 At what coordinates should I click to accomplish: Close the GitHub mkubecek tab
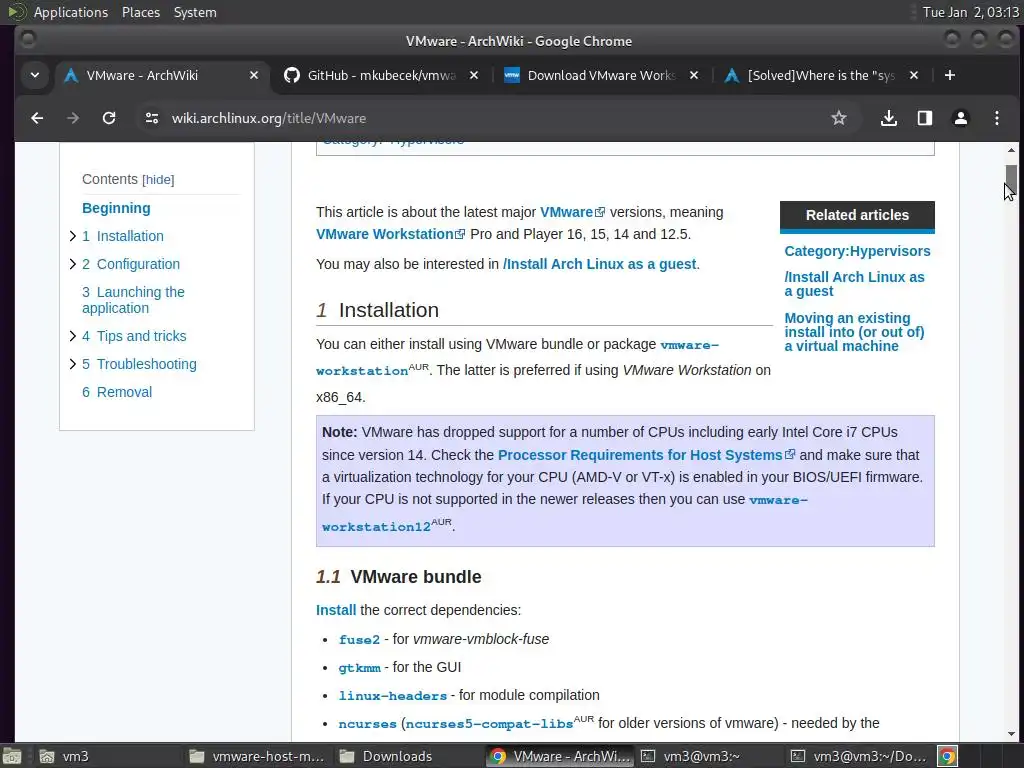tap(474, 75)
